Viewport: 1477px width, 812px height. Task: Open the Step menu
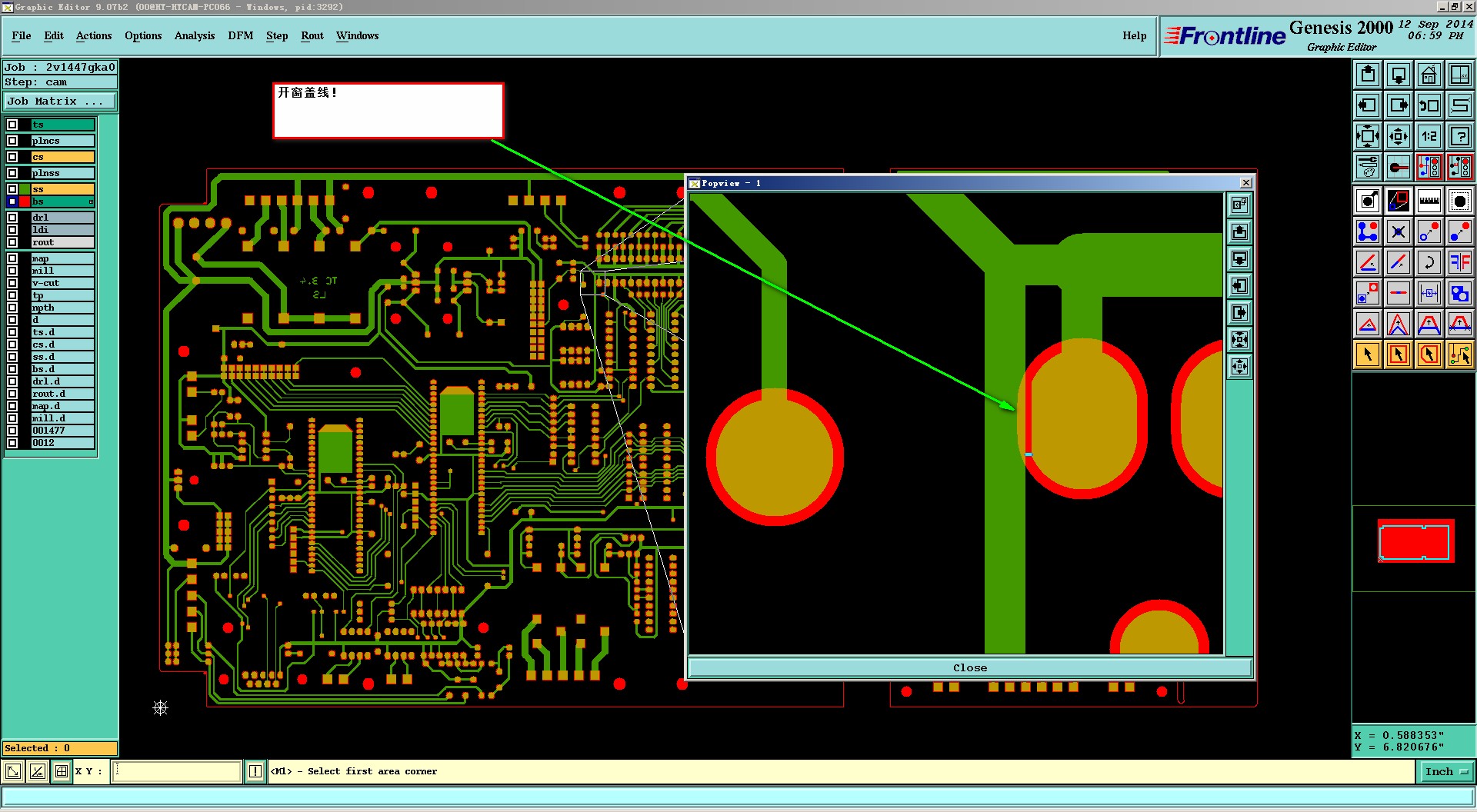pos(277,35)
